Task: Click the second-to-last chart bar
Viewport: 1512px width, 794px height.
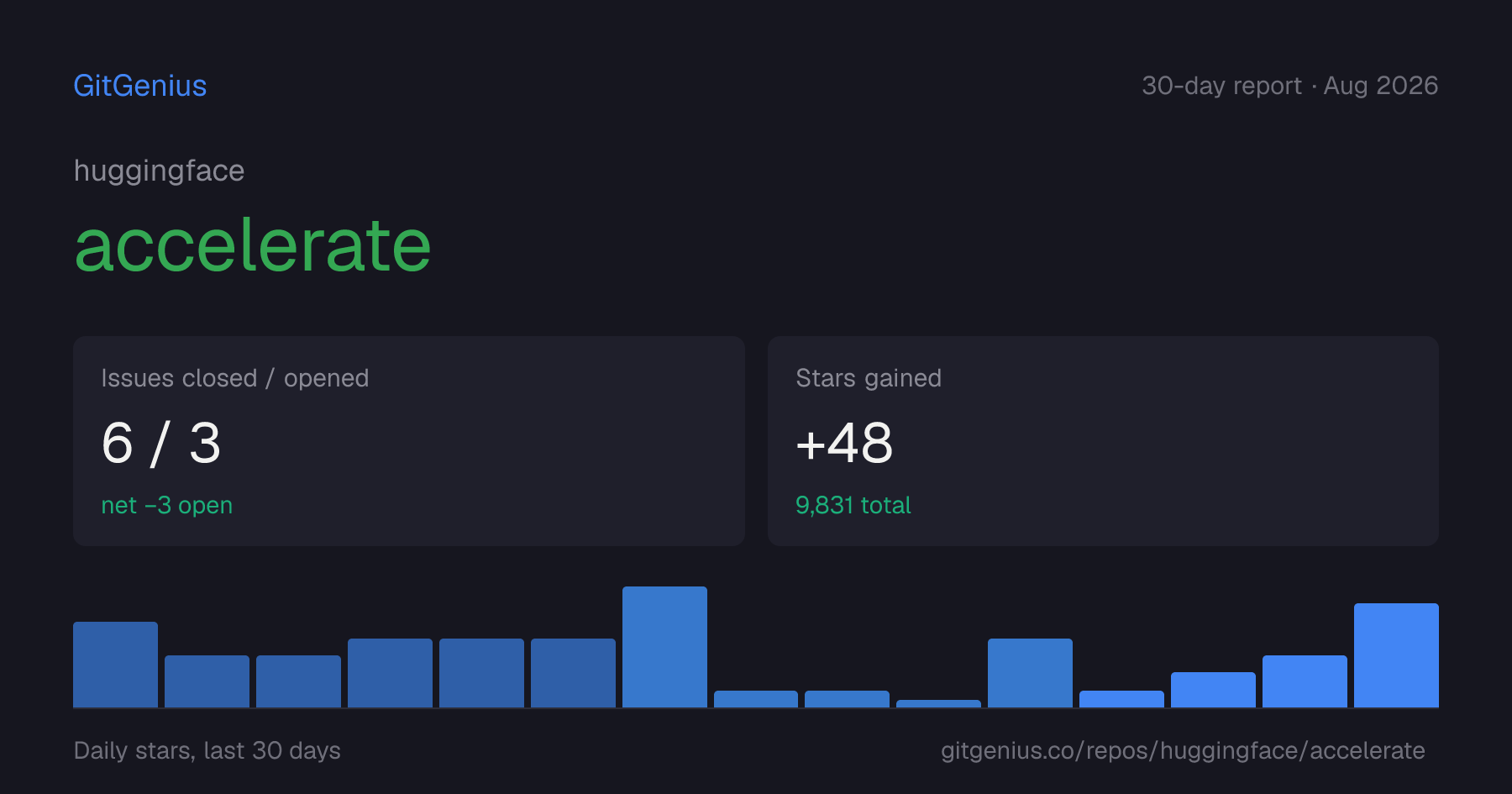Action: [x=1305, y=681]
